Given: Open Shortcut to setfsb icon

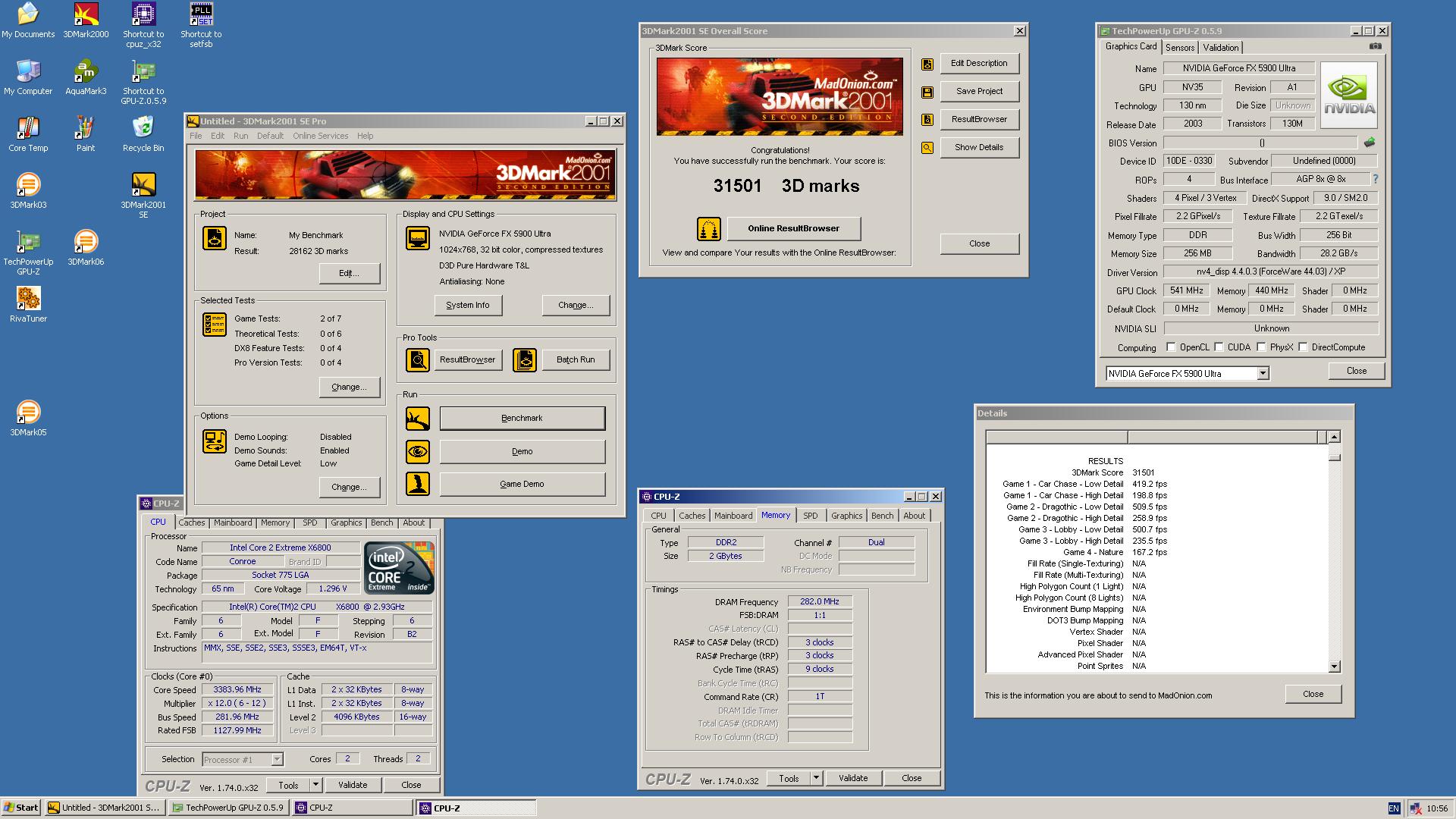Looking at the screenshot, I should pyautogui.click(x=201, y=25).
